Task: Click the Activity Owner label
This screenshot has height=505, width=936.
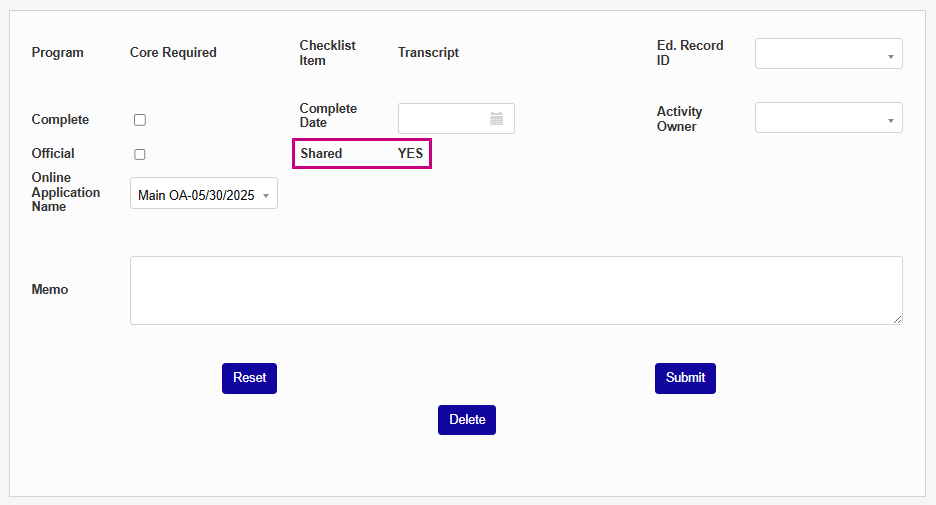Action: point(679,119)
